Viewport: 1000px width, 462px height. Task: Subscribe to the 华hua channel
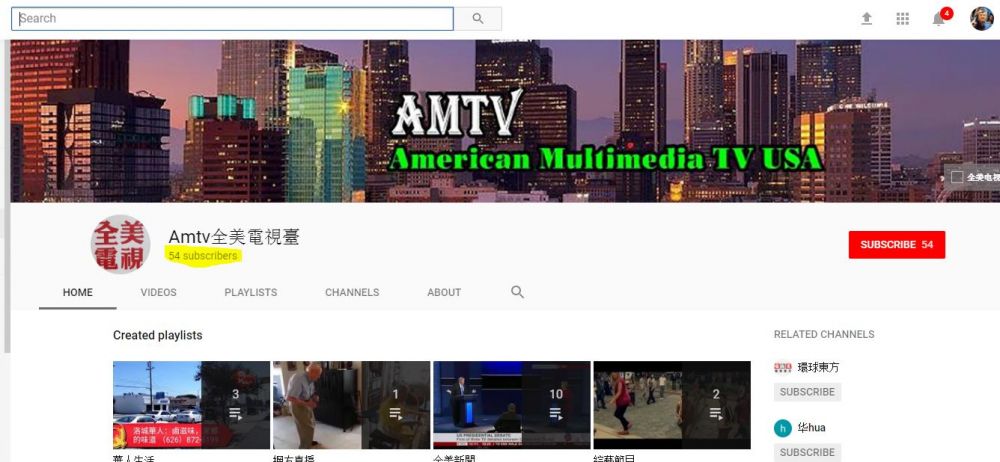point(807,452)
